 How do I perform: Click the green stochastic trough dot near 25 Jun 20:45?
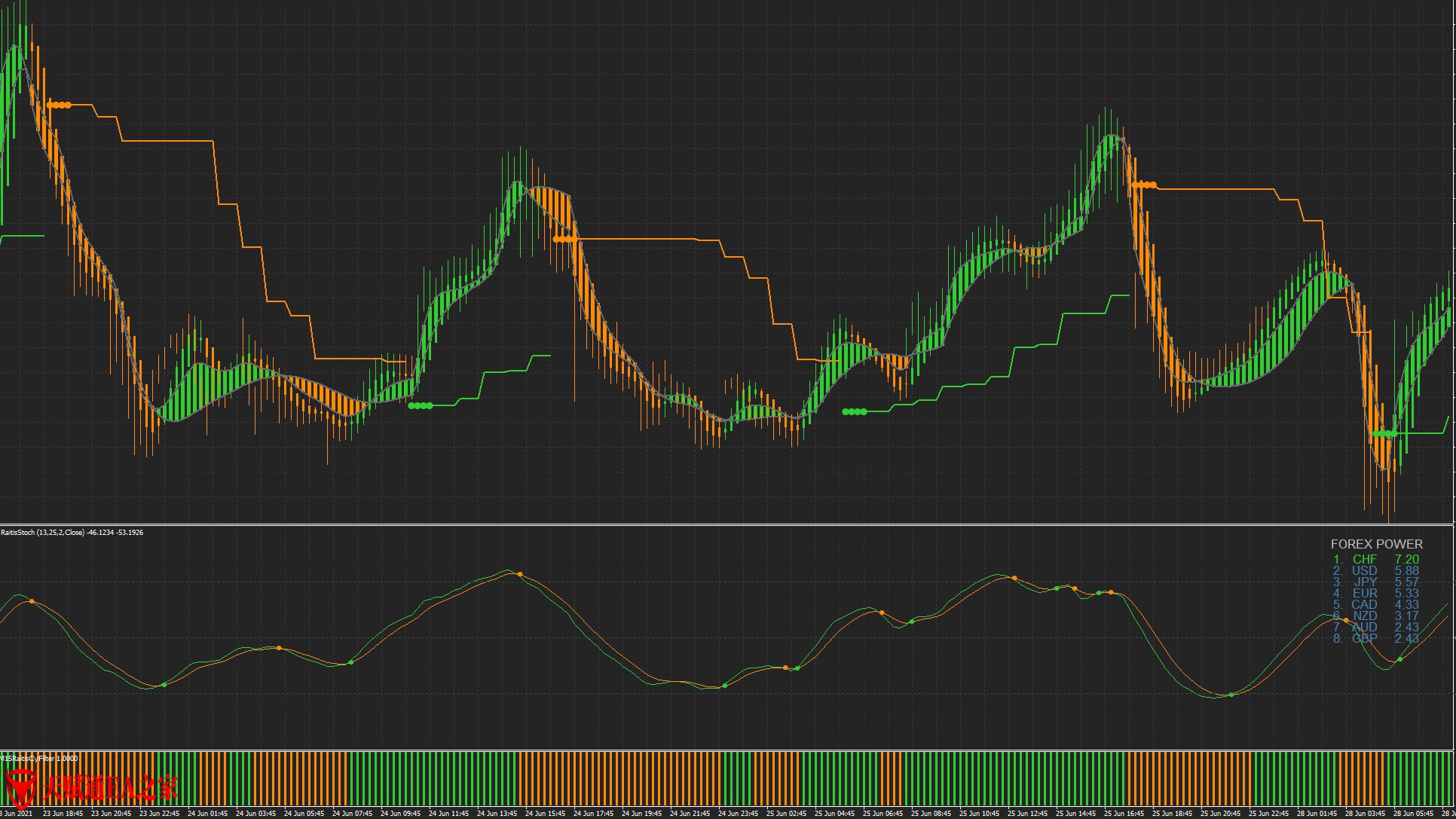click(1231, 695)
